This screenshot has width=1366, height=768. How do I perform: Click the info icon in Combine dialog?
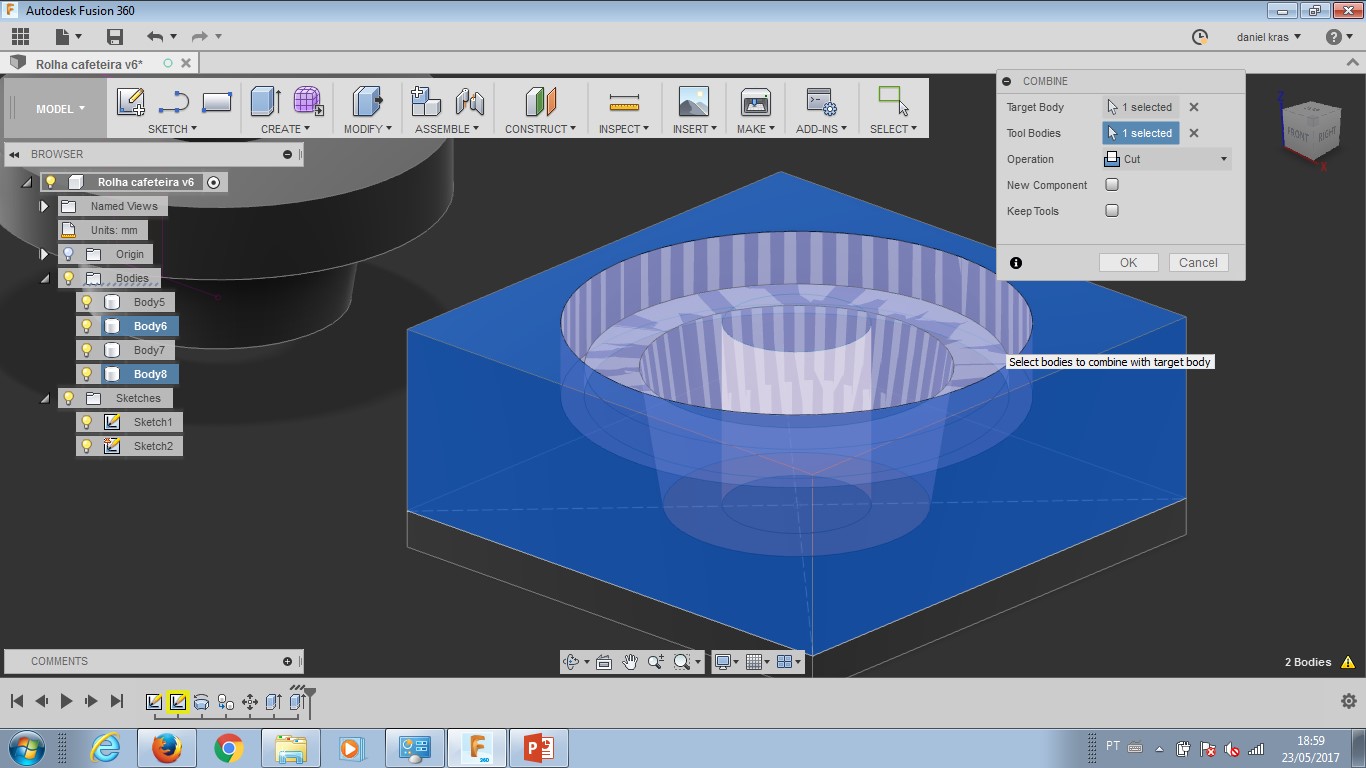point(1016,263)
